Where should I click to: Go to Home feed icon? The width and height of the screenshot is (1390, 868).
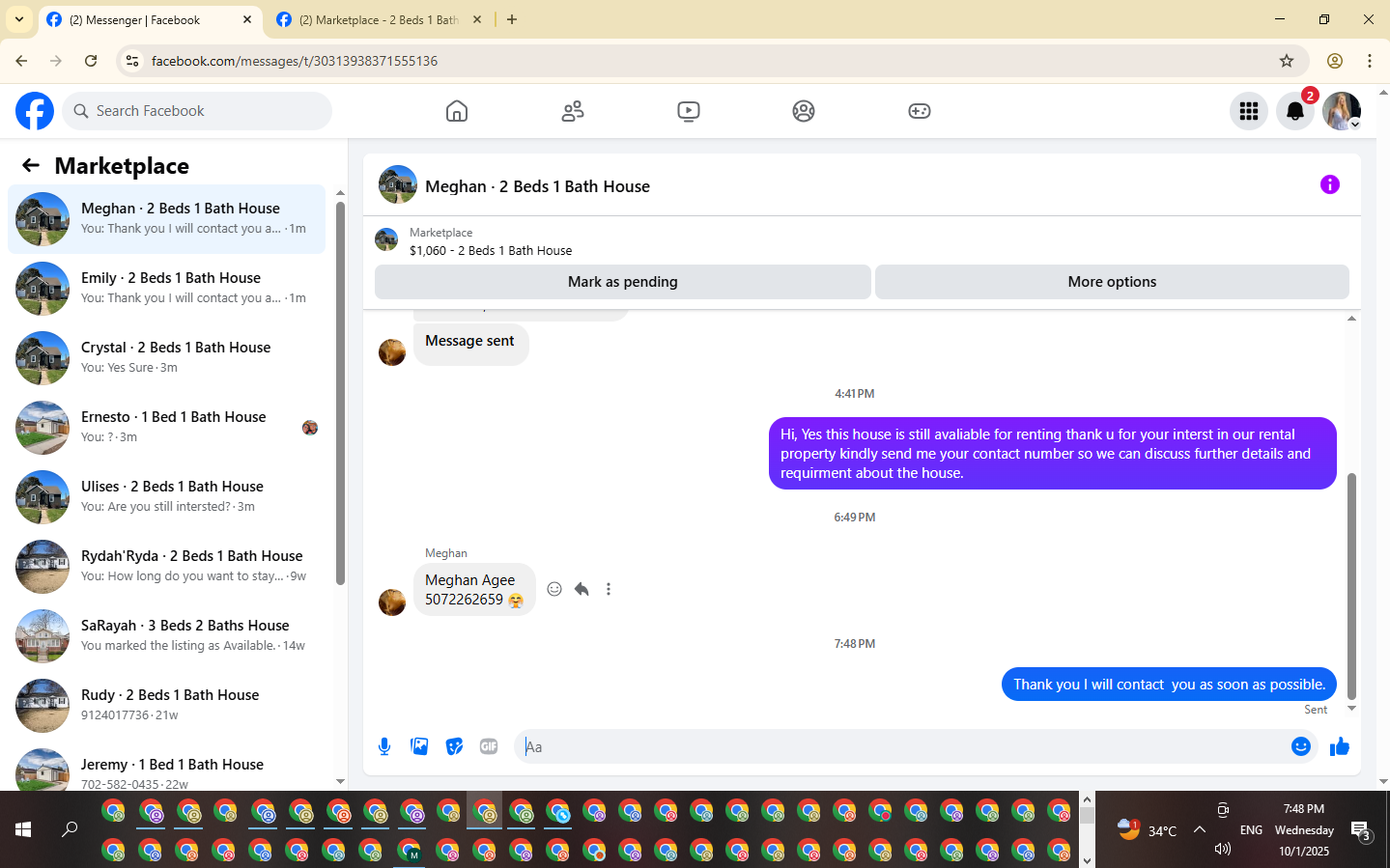tap(457, 111)
